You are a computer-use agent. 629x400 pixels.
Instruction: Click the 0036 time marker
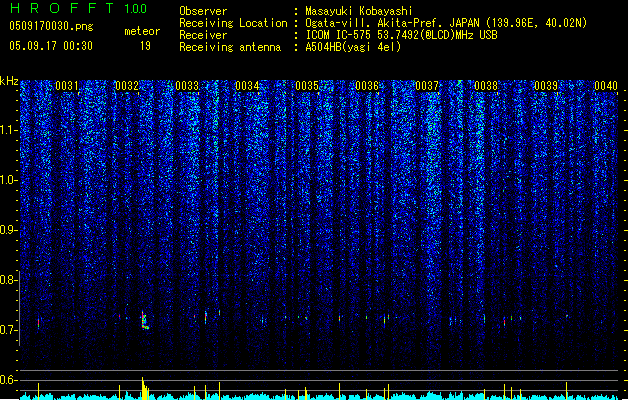tap(367, 86)
